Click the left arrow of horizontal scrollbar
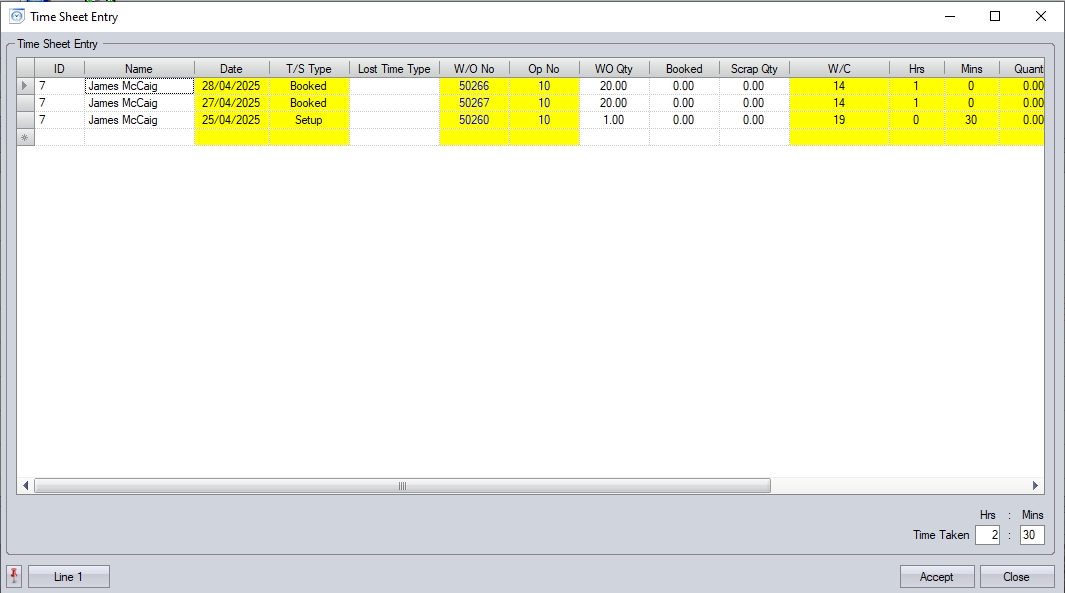The width and height of the screenshot is (1065, 593). 26,486
